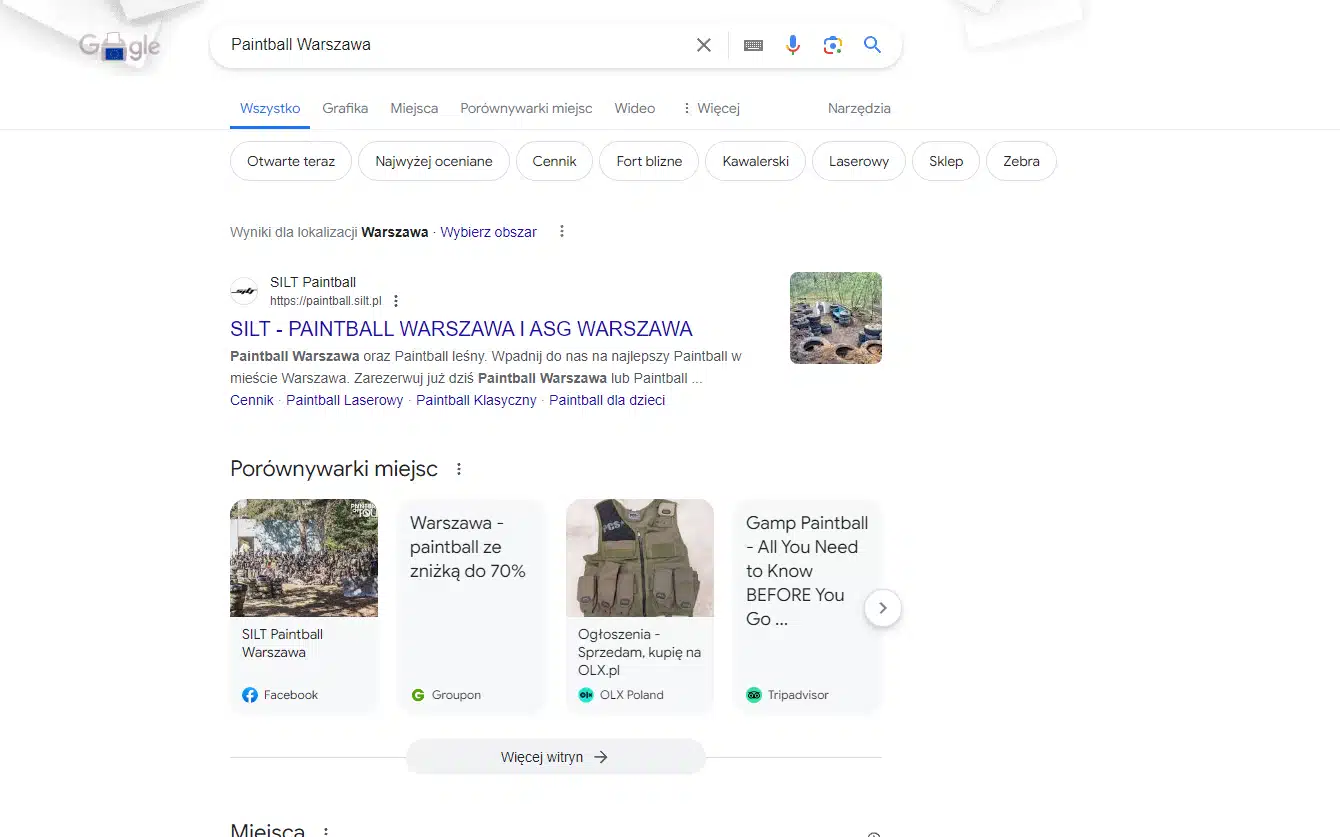Click inside the Paintball Warszawa search field
This screenshot has width=1340, height=837.
point(455,45)
